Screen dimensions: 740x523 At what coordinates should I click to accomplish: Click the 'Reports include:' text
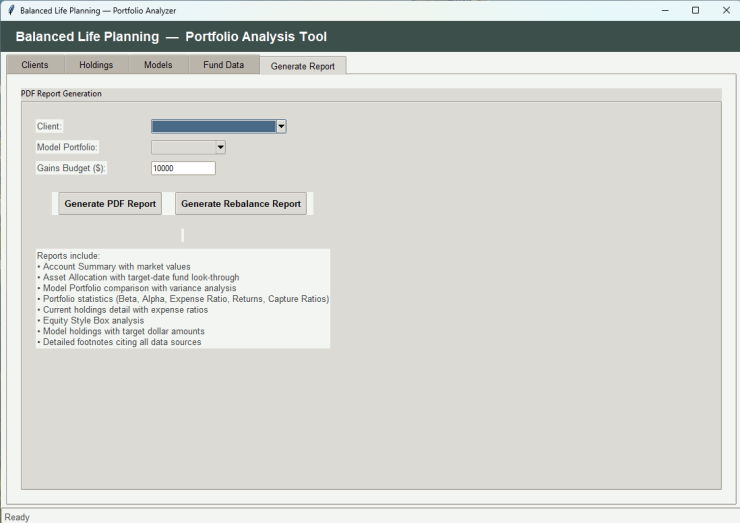tap(68, 256)
